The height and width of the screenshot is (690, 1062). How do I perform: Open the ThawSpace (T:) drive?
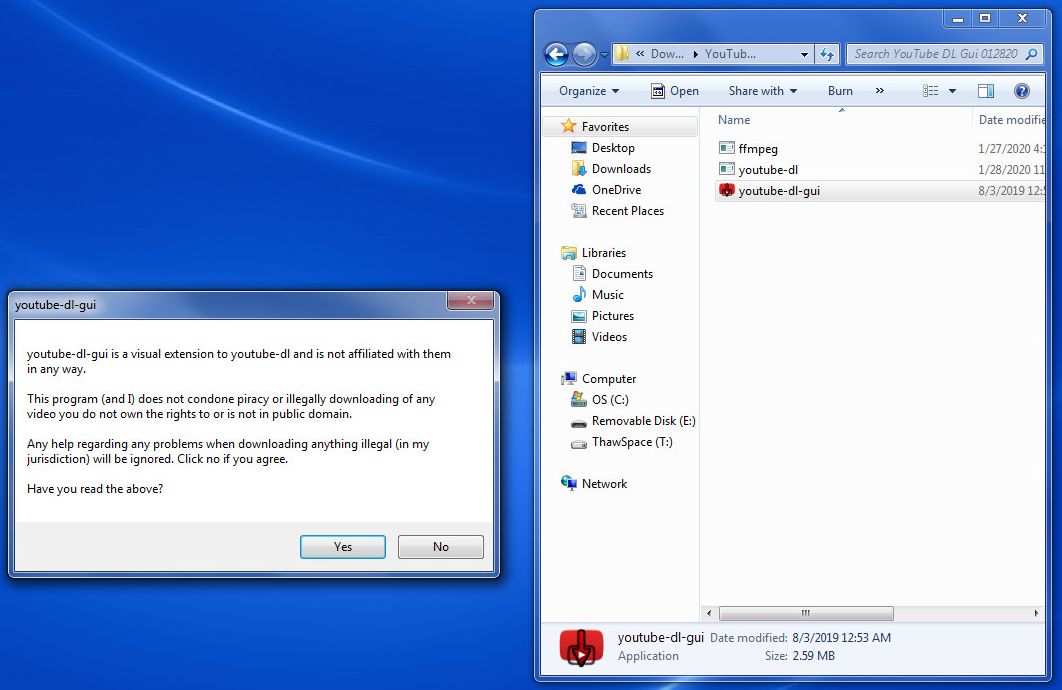[632, 441]
